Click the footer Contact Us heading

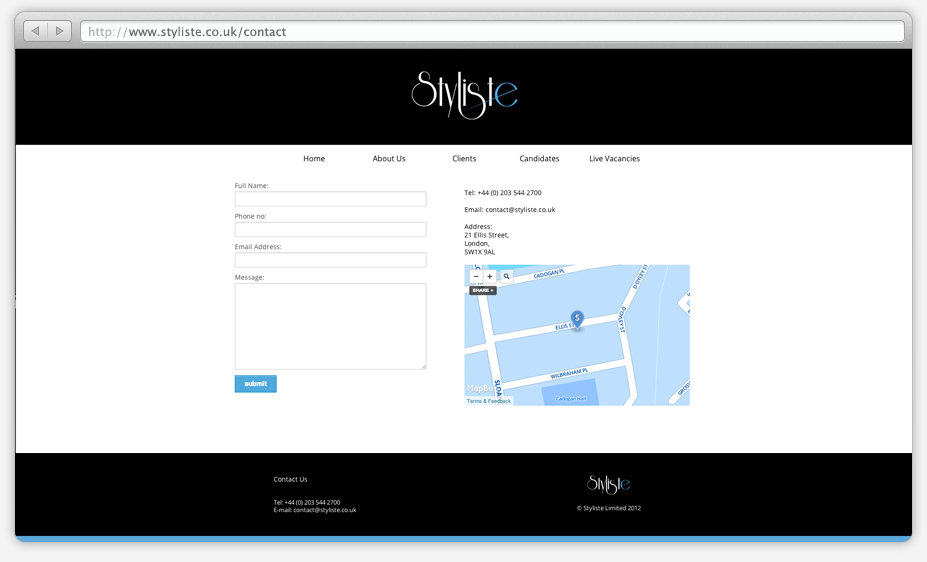[290, 479]
